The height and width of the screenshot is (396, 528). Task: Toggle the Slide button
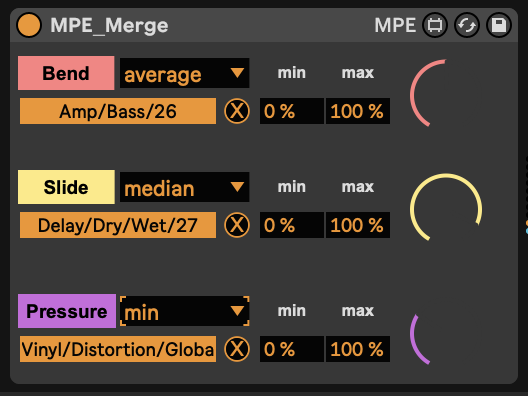(66, 187)
